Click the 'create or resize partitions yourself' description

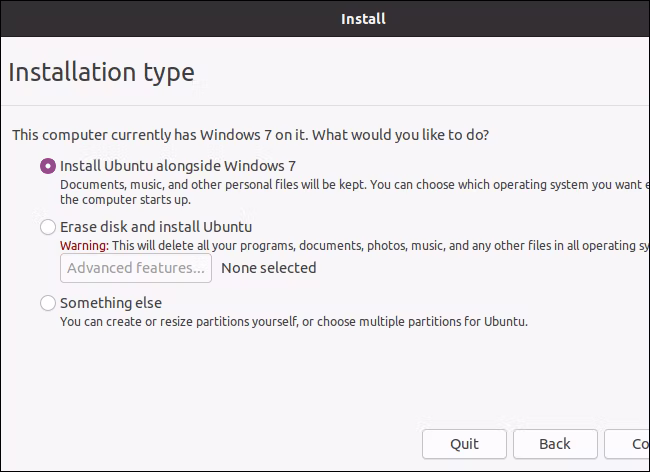pos(294,322)
